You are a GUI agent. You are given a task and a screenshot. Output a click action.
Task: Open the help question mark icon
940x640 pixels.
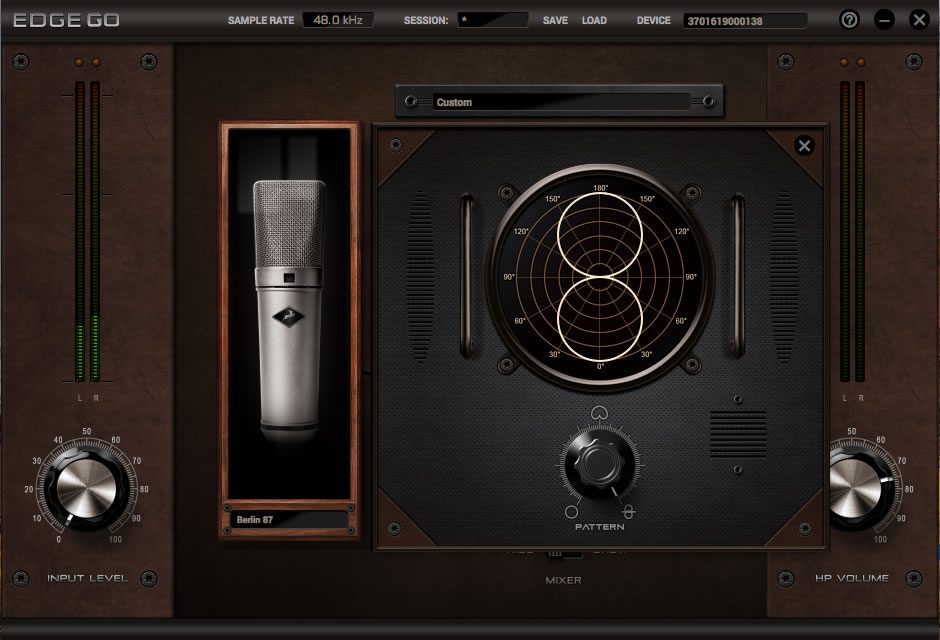click(849, 20)
